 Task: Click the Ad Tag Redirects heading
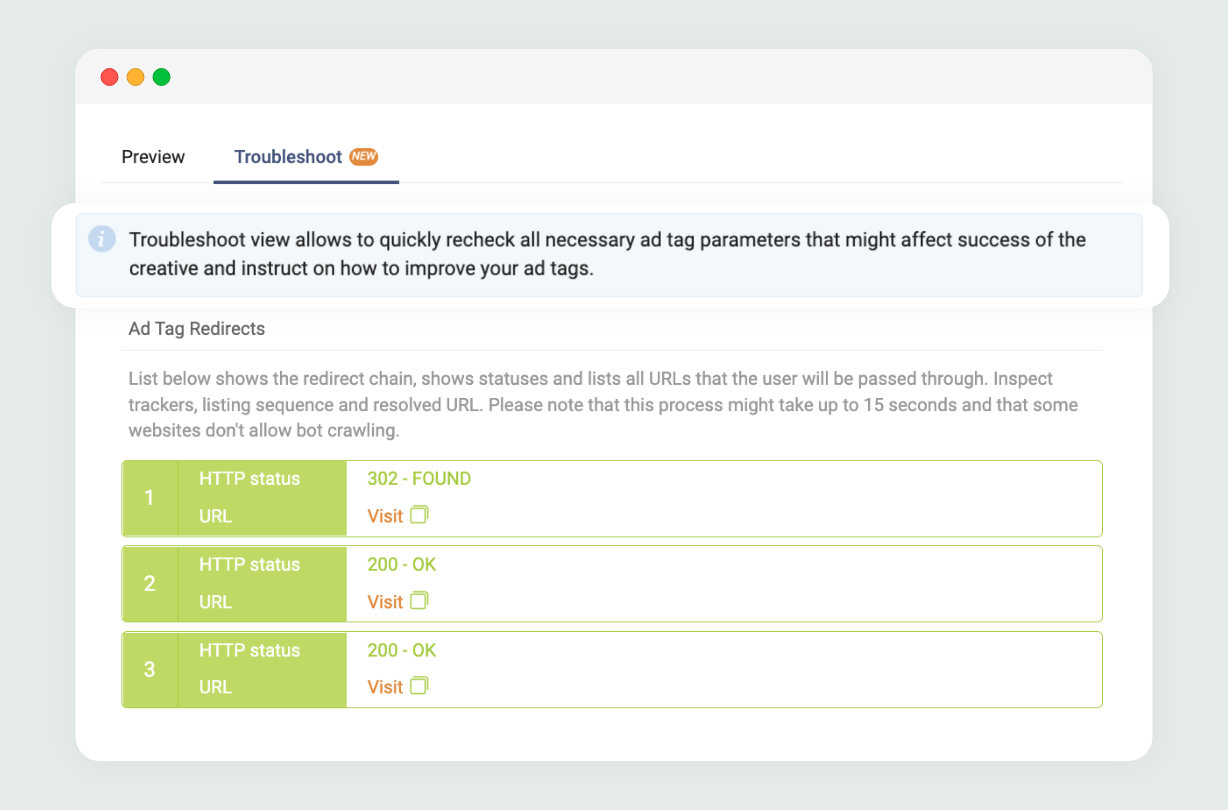[197, 328]
